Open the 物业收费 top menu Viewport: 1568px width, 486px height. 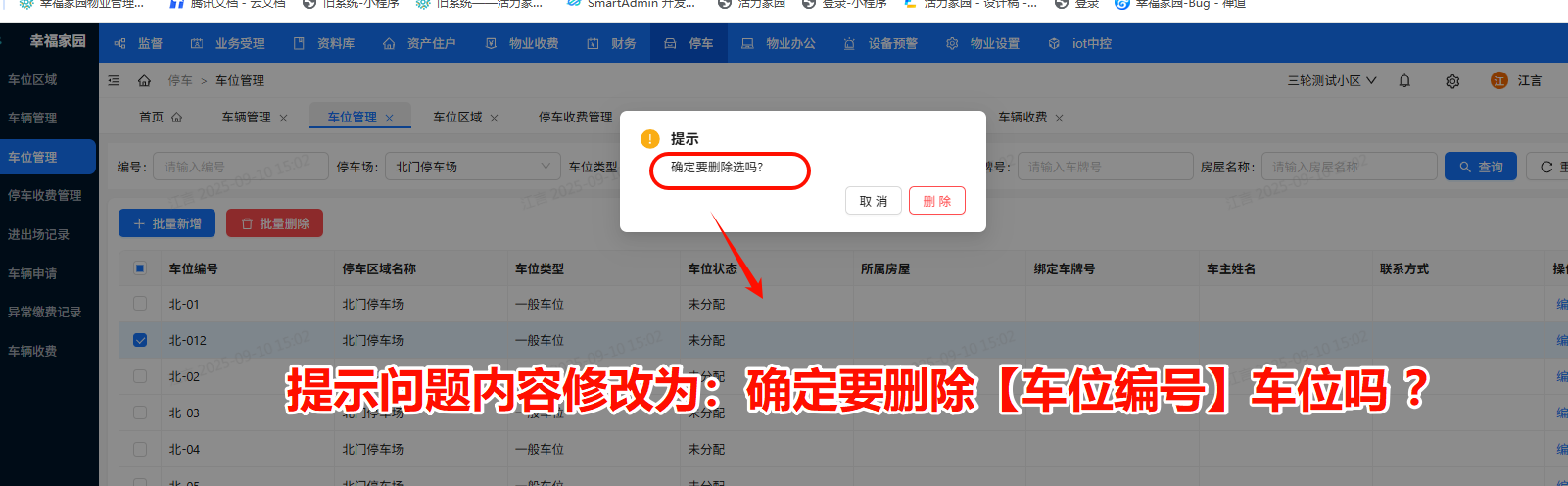[x=522, y=44]
